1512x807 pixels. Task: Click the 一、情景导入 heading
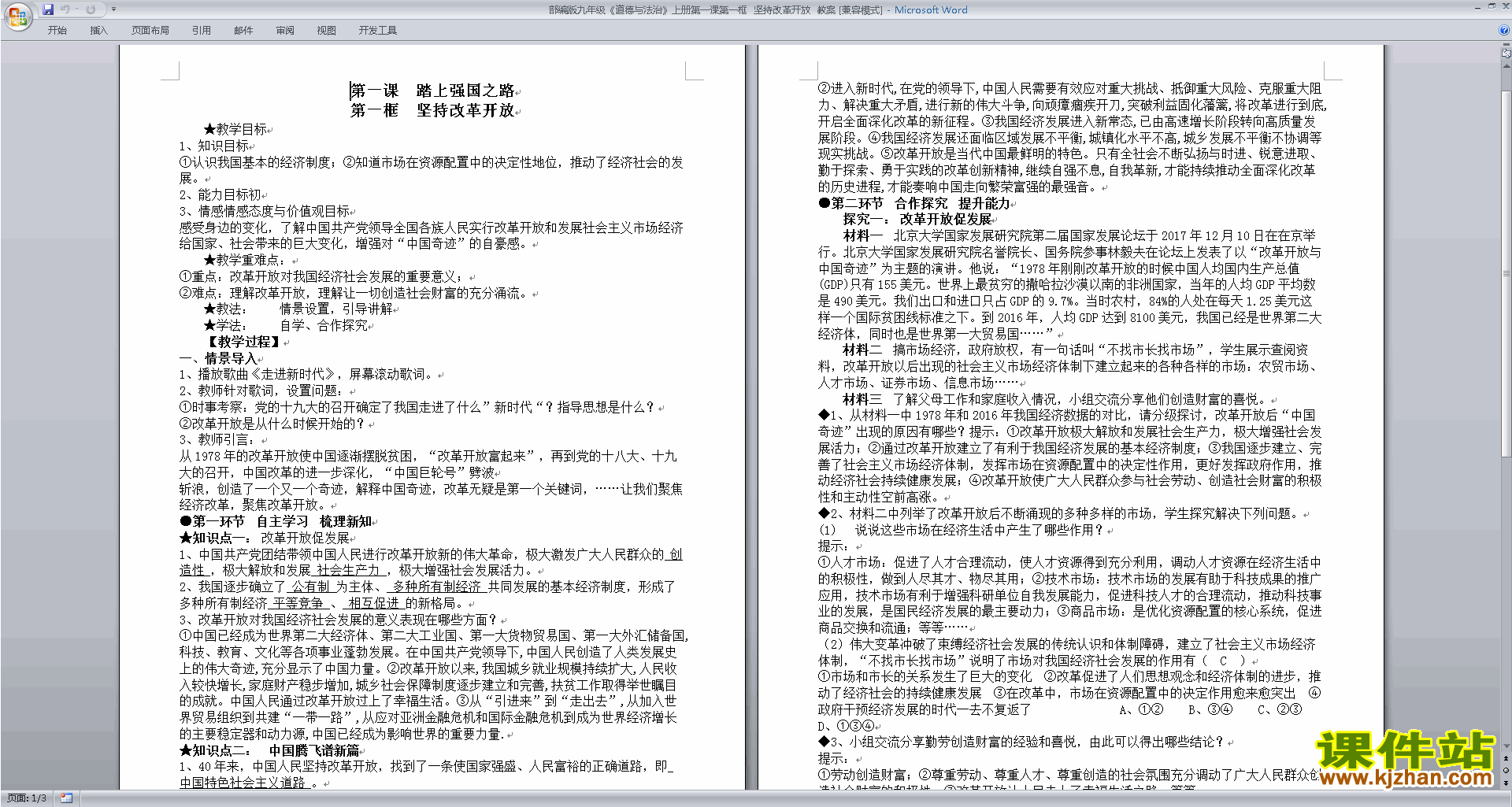click(218, 358)
